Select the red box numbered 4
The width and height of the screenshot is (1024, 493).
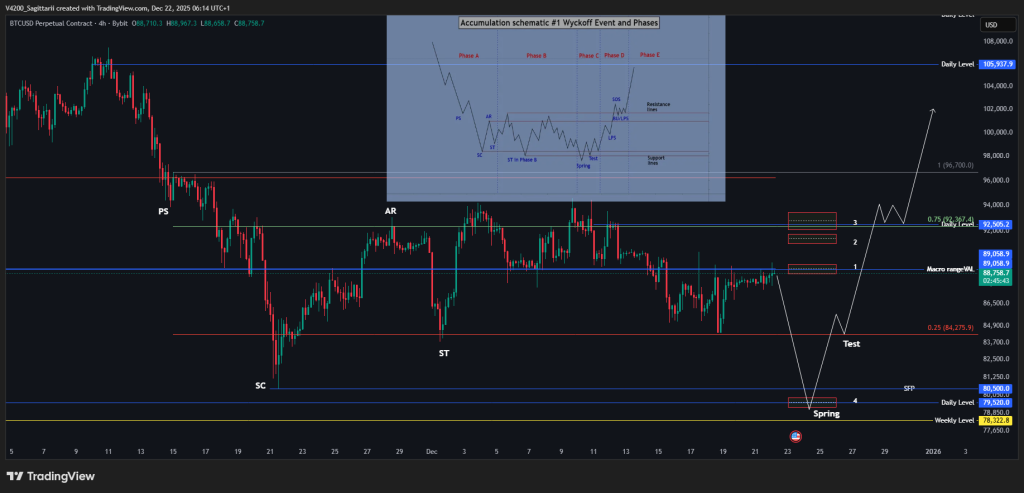pos(811,403)
